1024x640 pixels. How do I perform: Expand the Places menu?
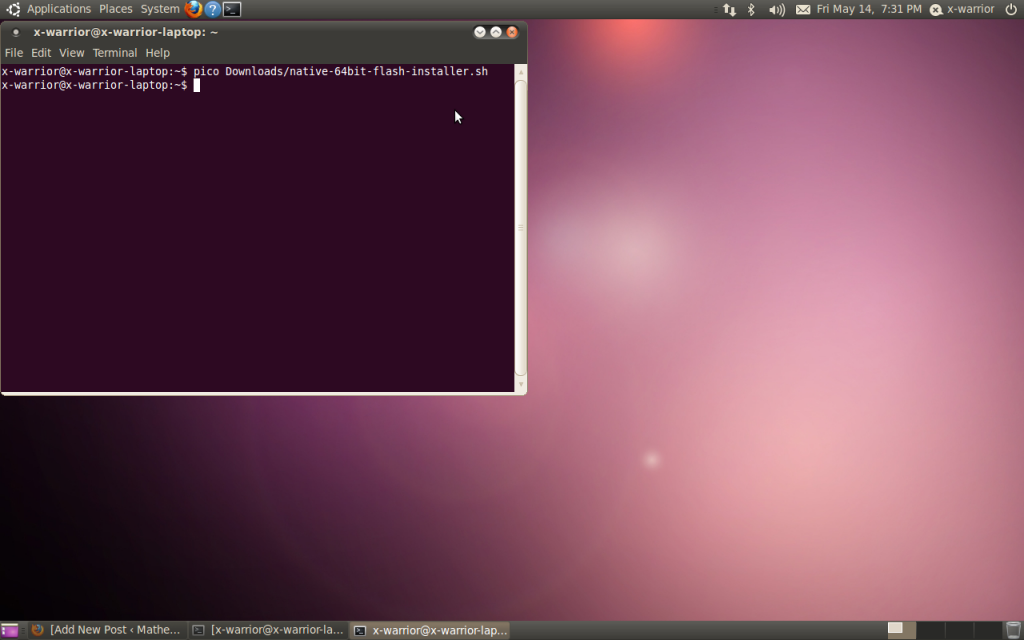click(x=116, y=9)
